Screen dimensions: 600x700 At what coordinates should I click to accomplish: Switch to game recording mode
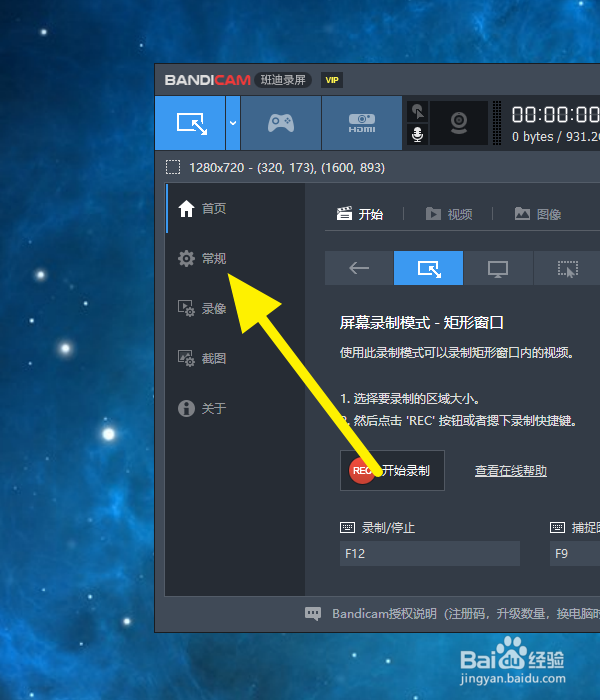(x=281, y=123)
